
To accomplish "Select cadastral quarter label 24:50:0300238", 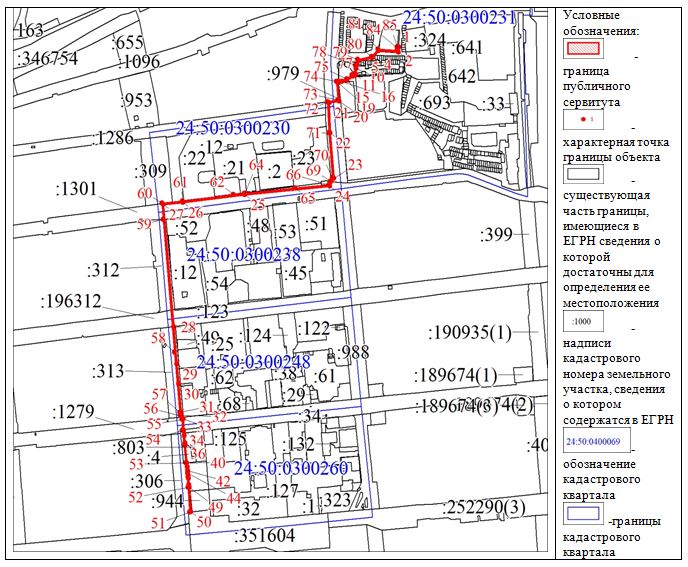I will pos(243,254).
